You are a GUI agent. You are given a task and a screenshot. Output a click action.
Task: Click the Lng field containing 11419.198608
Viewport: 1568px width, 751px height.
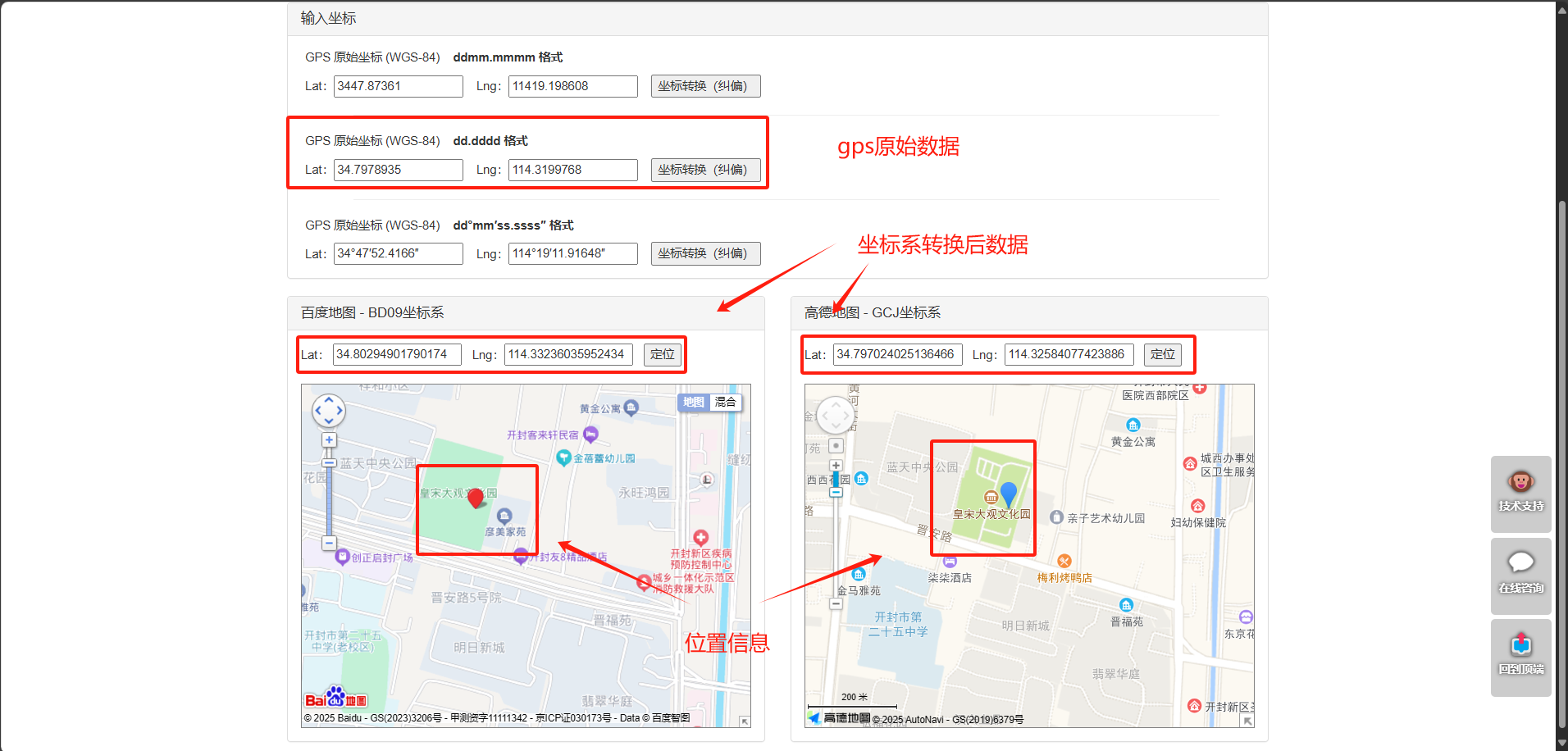(572, 86)
